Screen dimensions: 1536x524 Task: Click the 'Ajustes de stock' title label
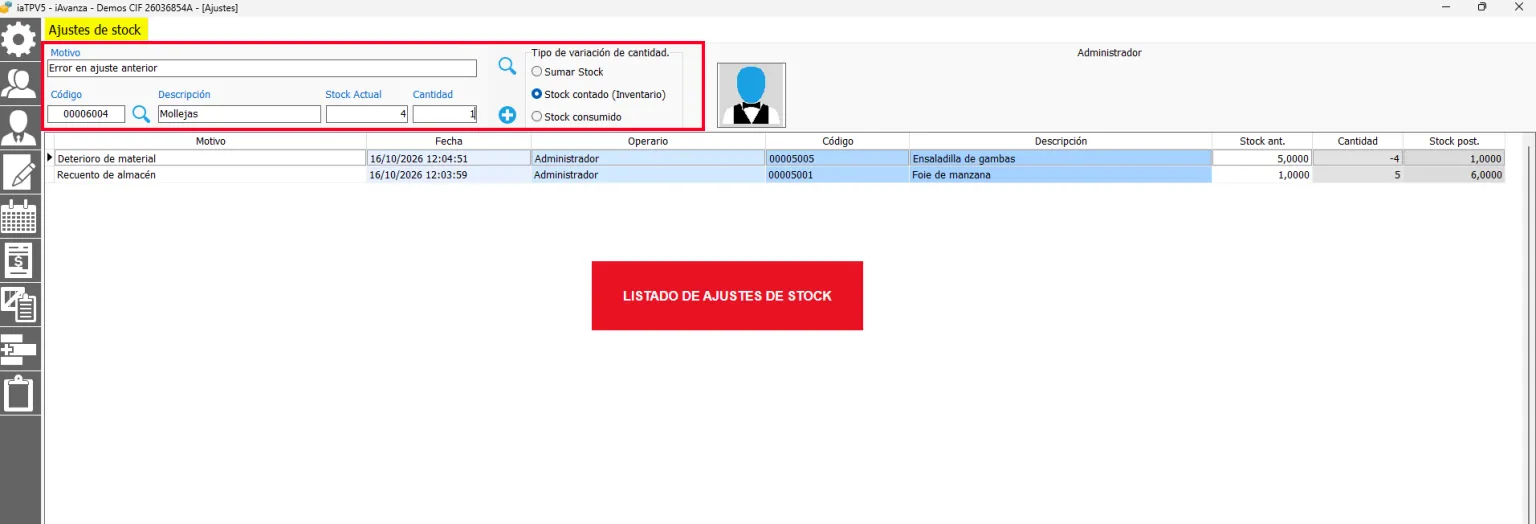click(95, 30)
